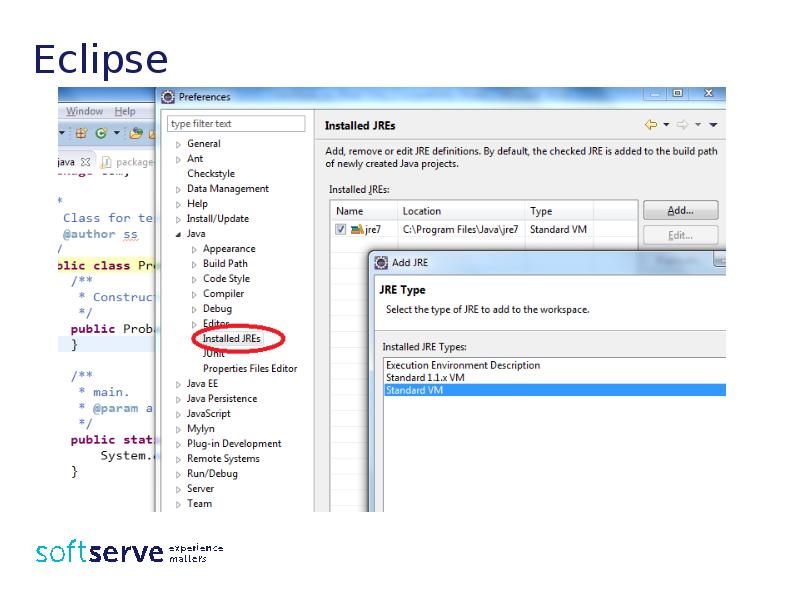Select the General preferences category
This screenshot has height=600, width=800.
coord(204,144)
